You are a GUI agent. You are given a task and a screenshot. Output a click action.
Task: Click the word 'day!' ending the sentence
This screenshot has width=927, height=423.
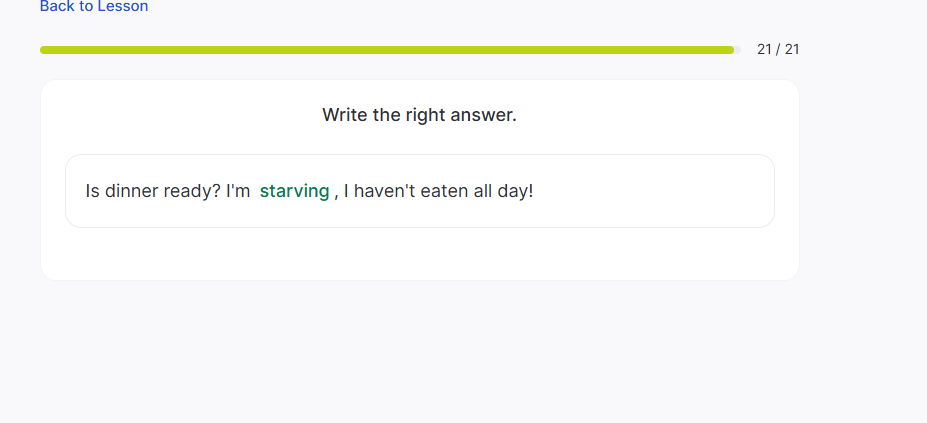[x=515, y=191]
